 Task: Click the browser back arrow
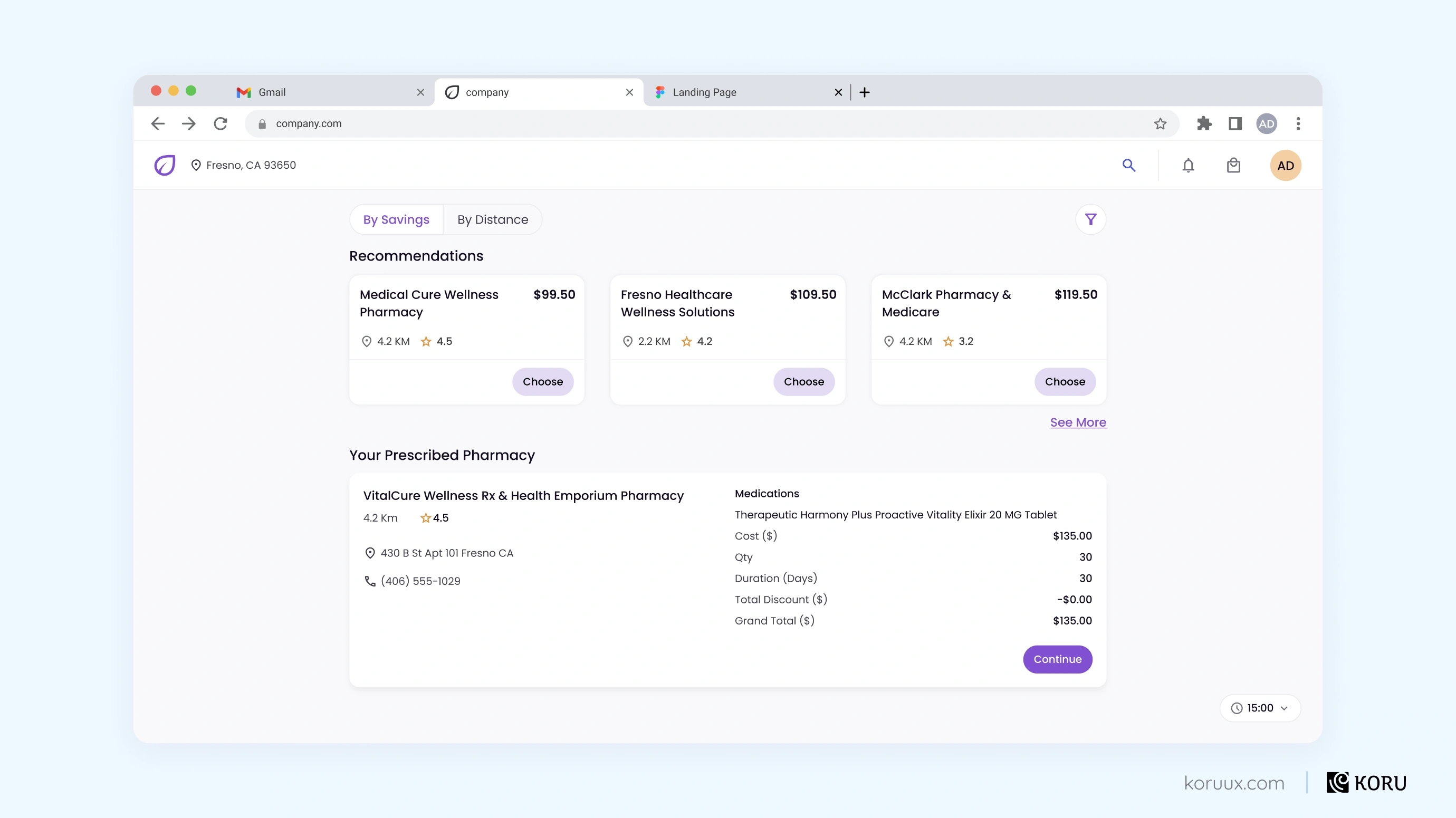pyautogui.click(x=158, y=124)
